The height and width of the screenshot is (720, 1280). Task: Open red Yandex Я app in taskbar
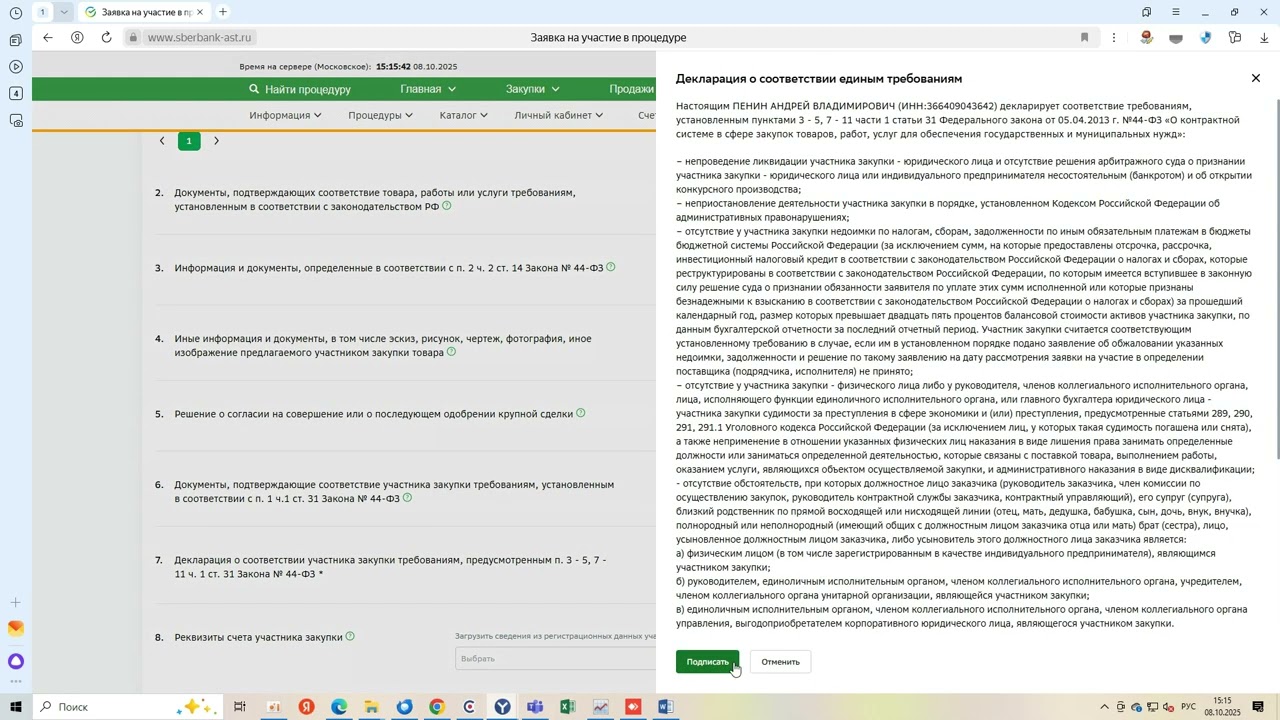[306, 707]
